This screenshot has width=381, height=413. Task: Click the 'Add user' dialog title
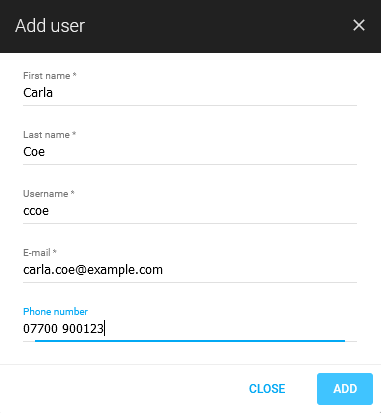pyautogui.click(x=50, y=26)
